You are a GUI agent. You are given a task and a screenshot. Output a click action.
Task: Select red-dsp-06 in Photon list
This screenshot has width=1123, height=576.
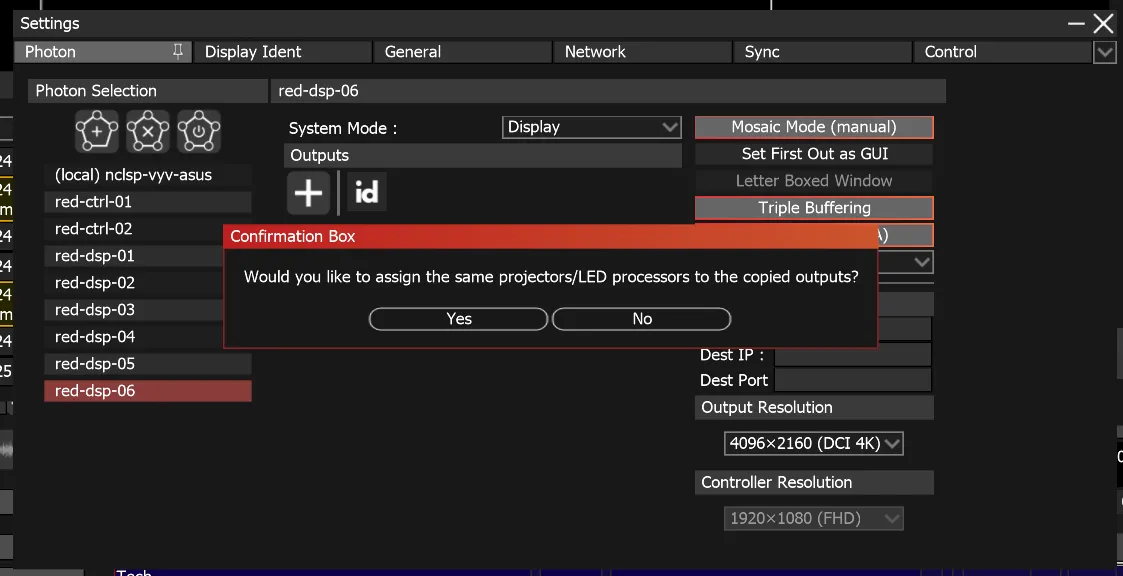[148, 391]
